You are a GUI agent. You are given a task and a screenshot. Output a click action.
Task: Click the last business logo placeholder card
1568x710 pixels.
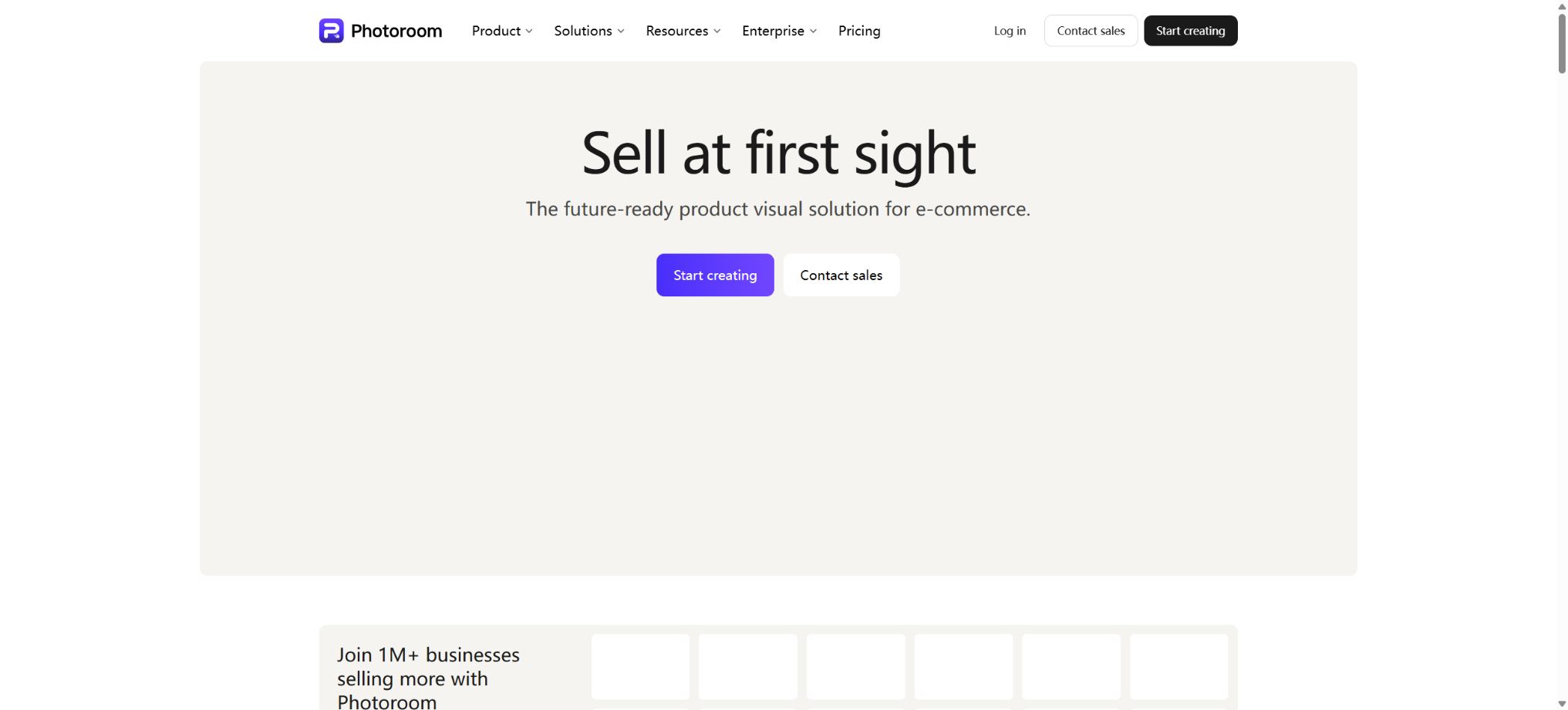(x=1179, y=667)
